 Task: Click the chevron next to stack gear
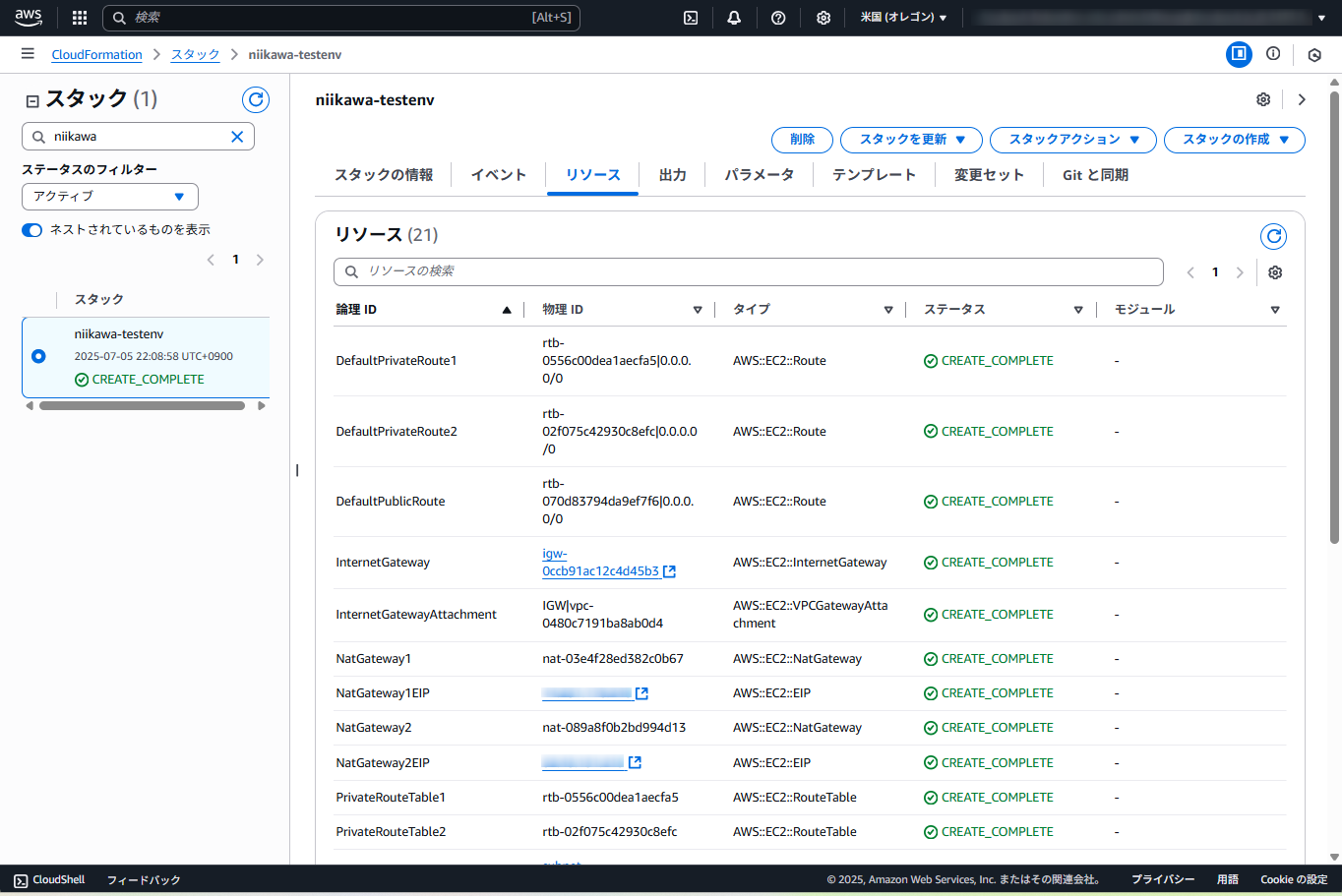click(x=1302, y=99)
